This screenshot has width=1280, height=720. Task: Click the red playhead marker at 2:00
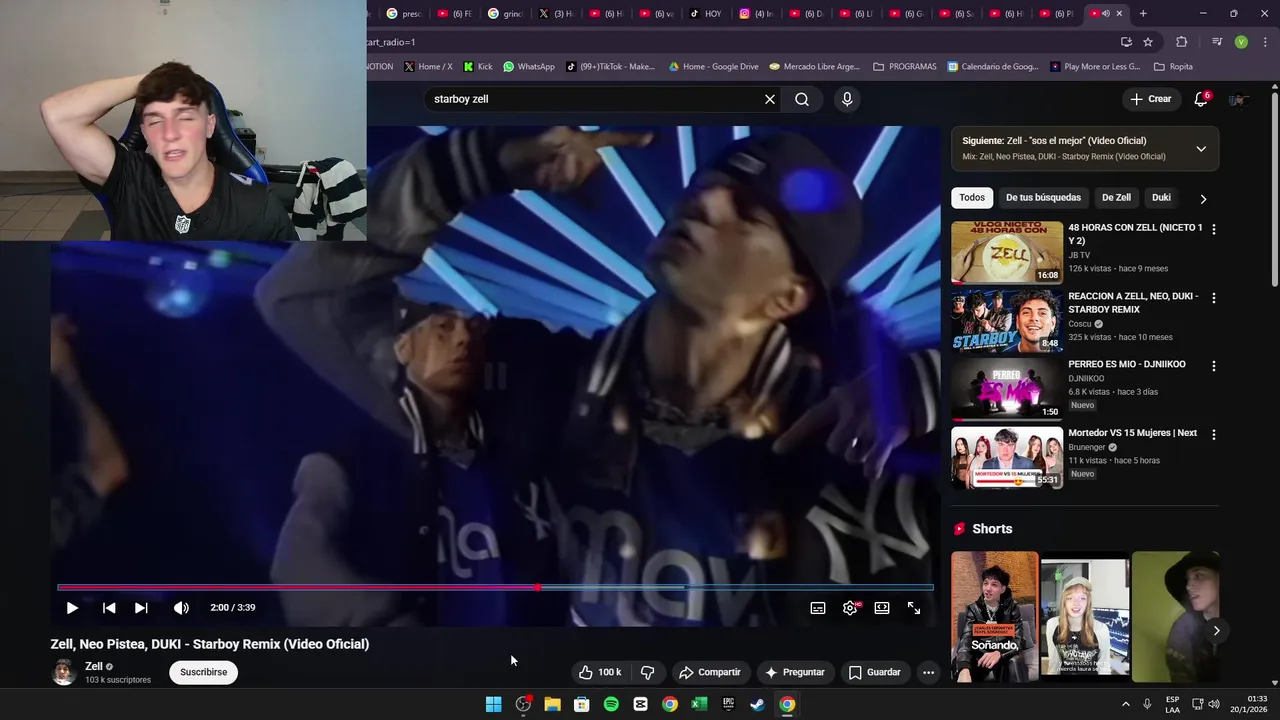(x=538, y=587)
